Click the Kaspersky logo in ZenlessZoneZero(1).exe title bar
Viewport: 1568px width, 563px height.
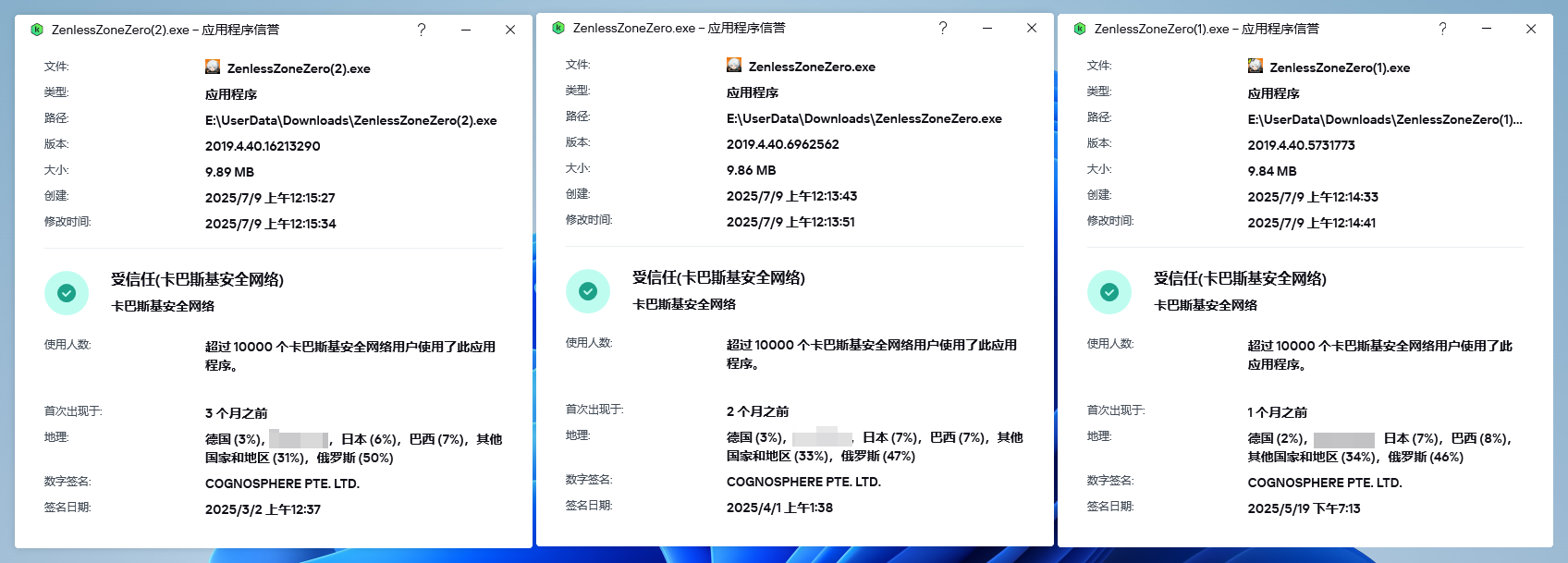pos(1080,29)
